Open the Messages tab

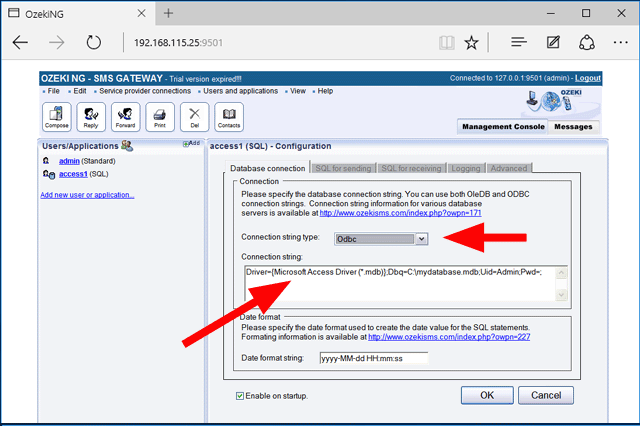(571, 127)
